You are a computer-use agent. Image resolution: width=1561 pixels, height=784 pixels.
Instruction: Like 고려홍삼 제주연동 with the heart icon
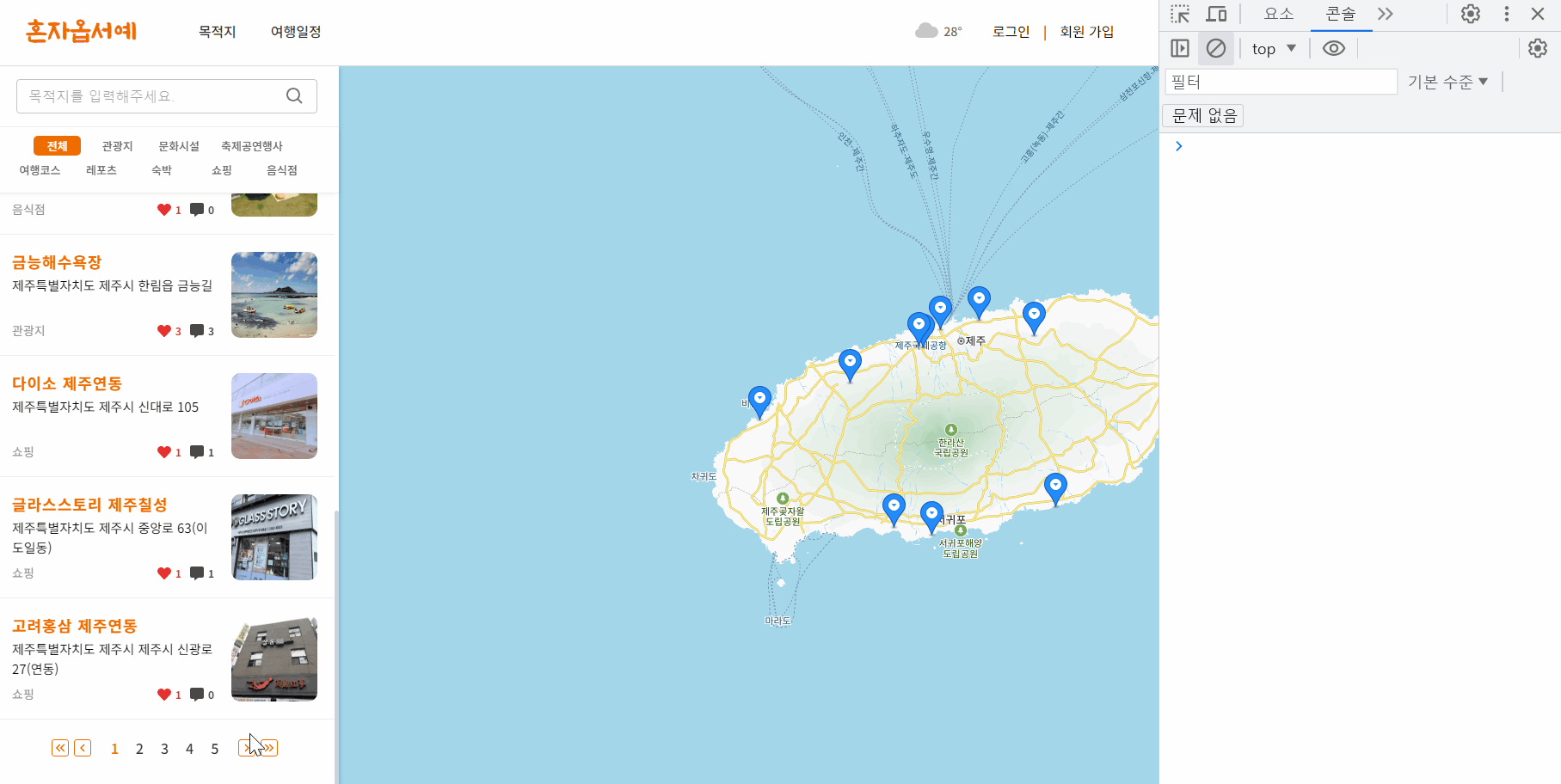[164, 695]
